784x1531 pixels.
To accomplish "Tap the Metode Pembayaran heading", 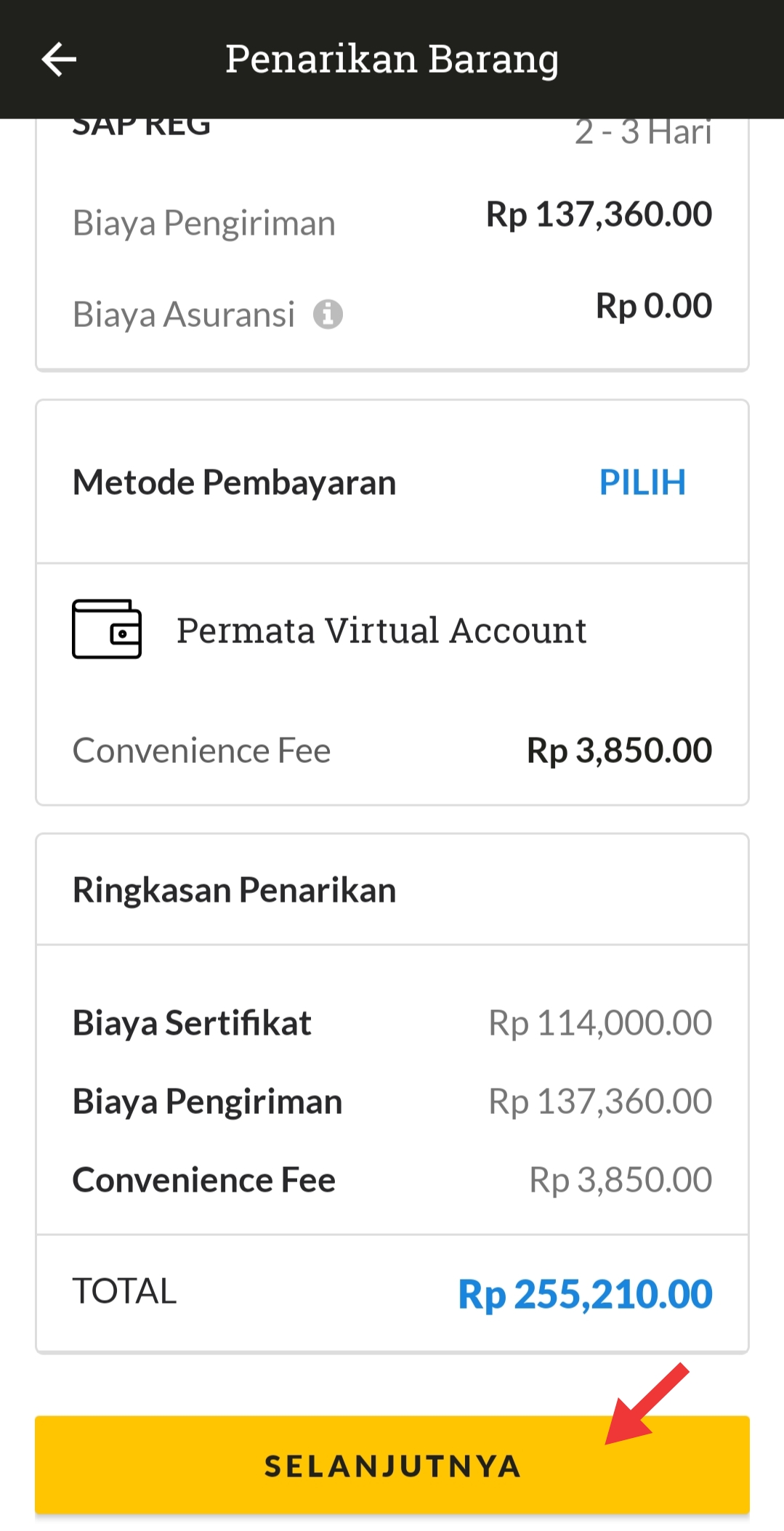I will pyautogui.click(x=235, y=482).
